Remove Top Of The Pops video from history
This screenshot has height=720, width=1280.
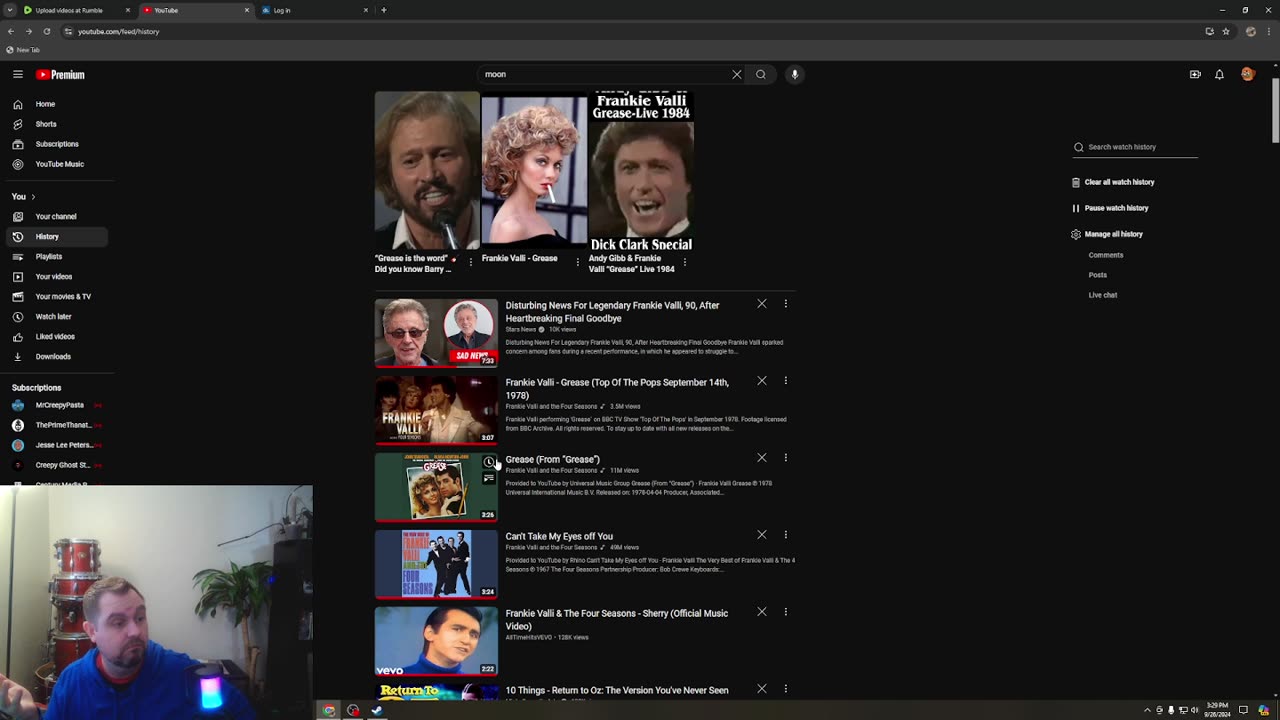(762, 380)
